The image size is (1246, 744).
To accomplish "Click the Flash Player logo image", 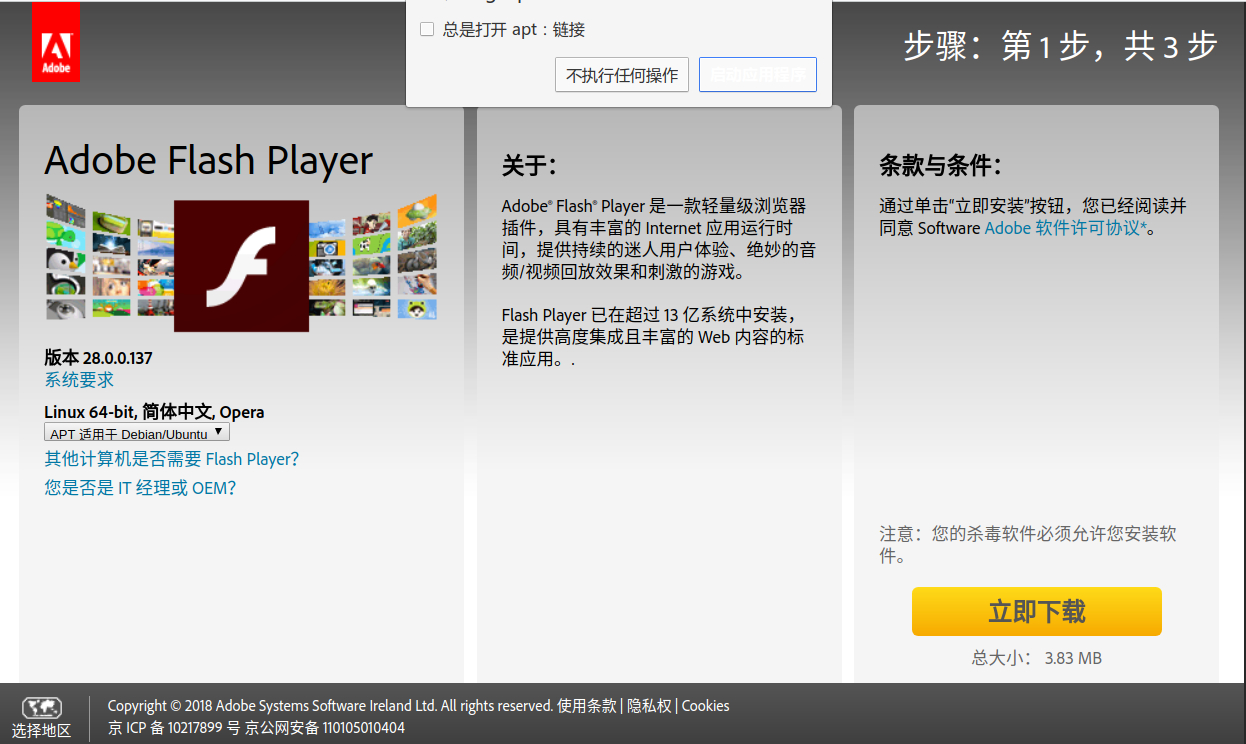I will point(241,266).
